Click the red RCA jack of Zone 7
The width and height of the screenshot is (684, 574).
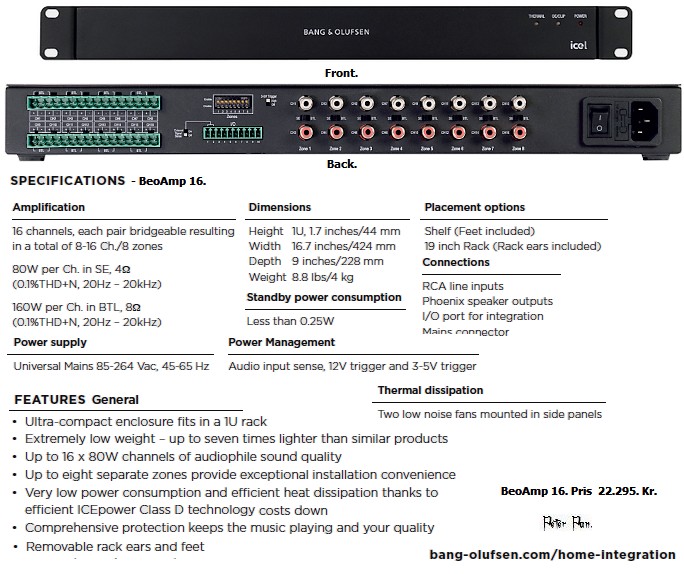tap(489, 132)
